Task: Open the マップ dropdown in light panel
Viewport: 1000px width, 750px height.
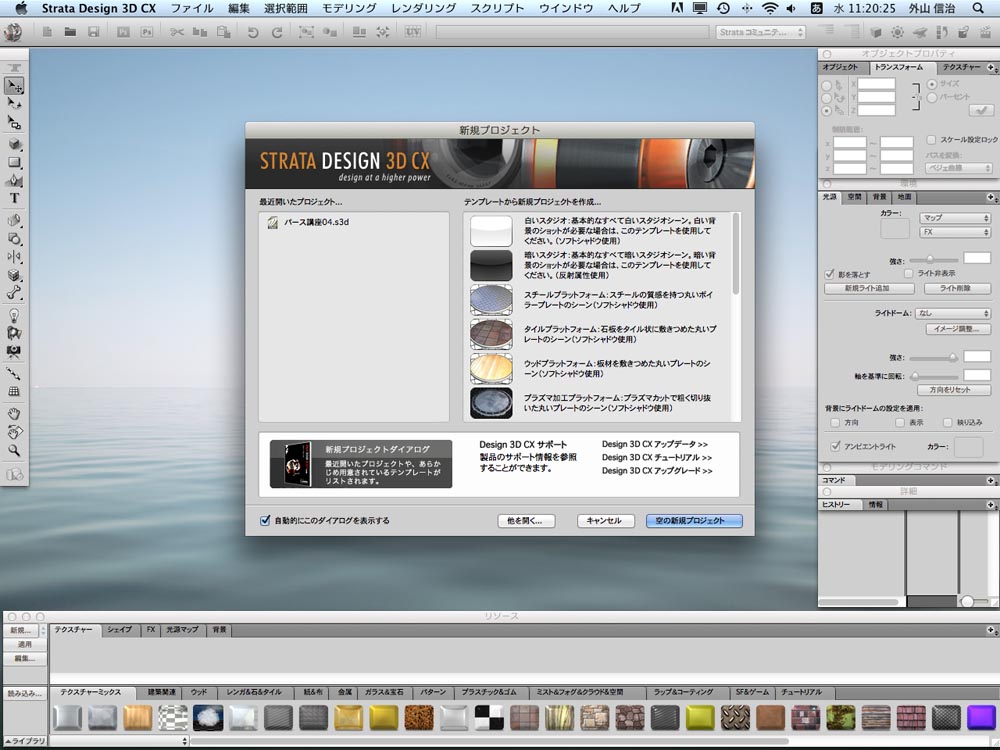Action: (955, 218)
